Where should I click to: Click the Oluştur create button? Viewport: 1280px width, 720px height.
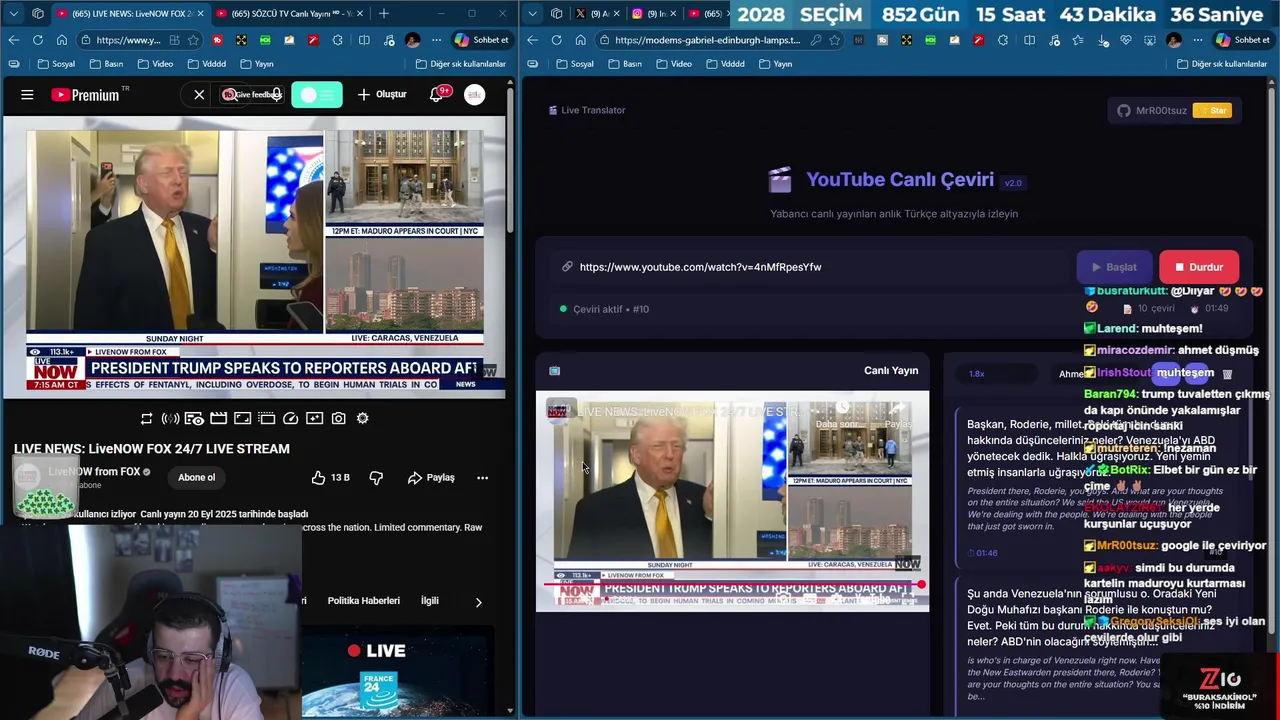[x=382, y=94]
